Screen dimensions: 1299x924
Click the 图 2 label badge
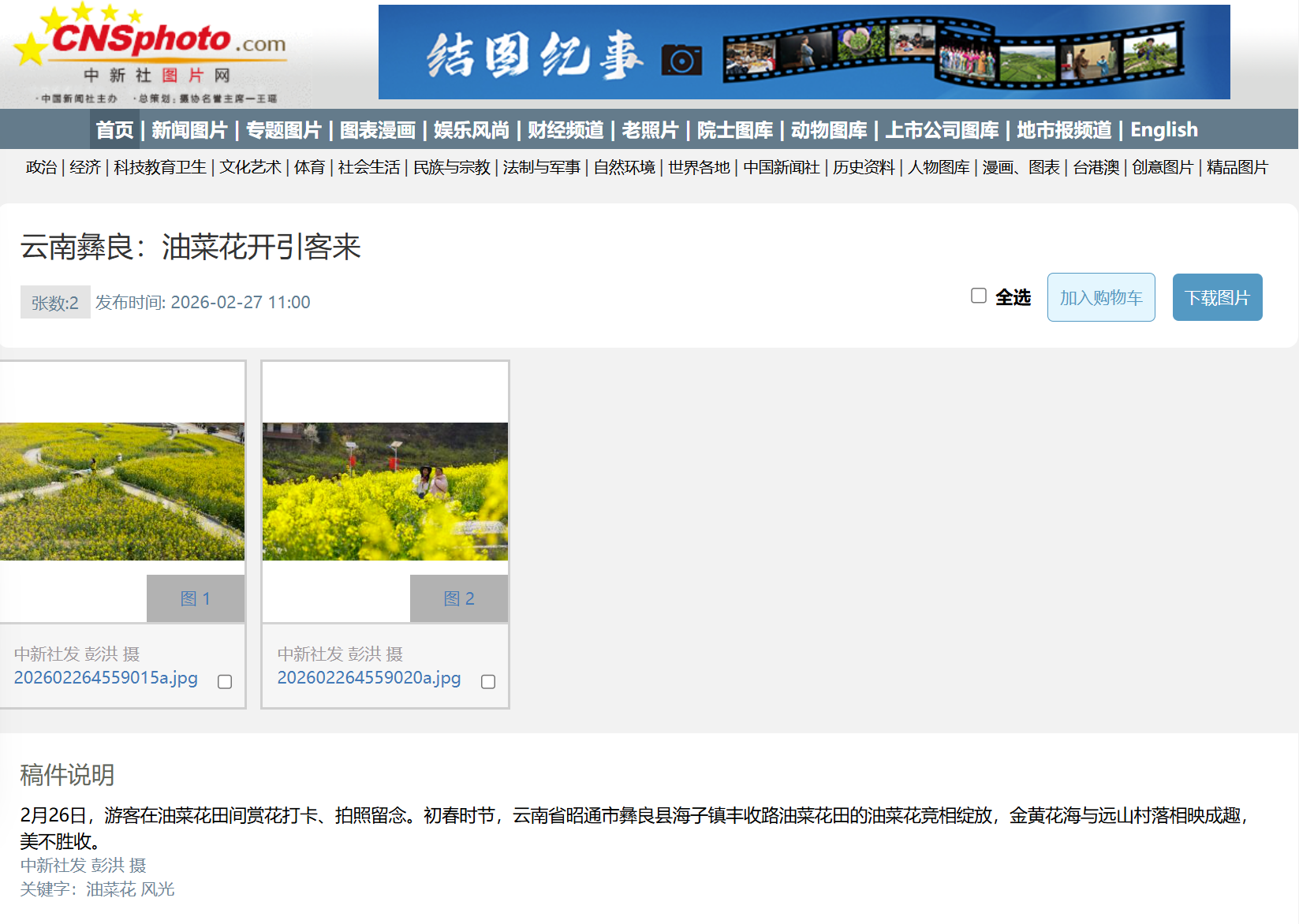(x=459, y=598)
